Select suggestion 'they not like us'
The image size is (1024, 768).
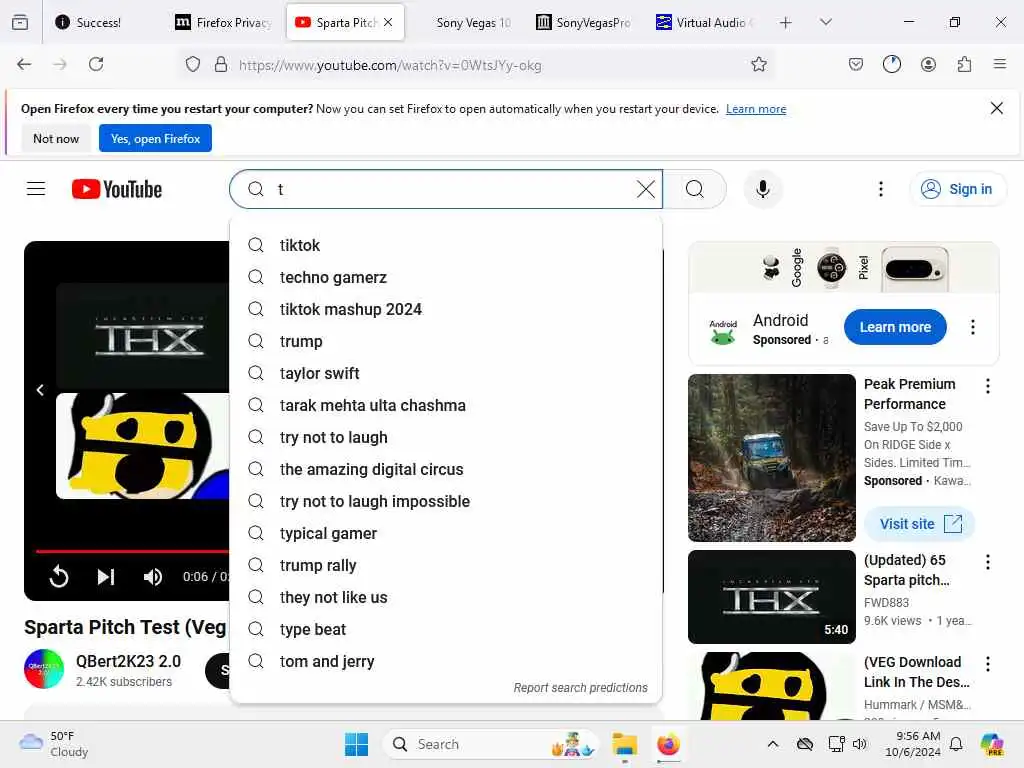tap(446, 598)
